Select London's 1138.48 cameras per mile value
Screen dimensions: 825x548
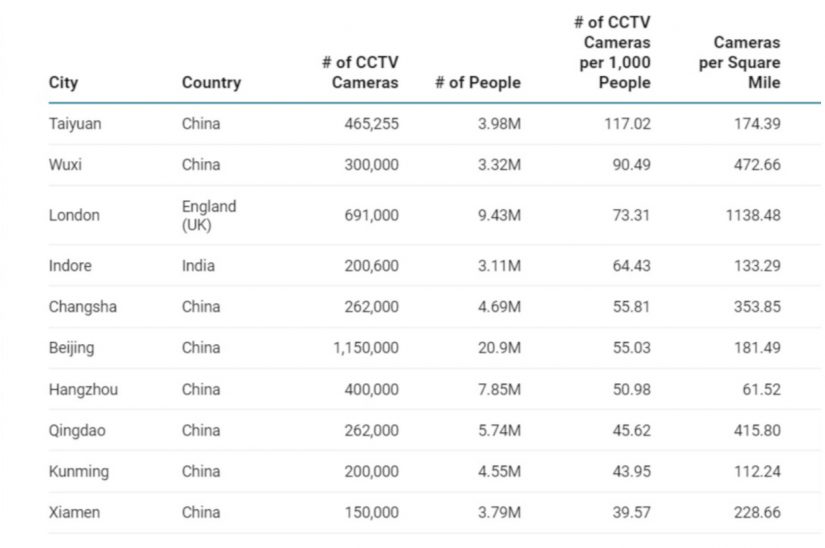click(x=753, y=215)
